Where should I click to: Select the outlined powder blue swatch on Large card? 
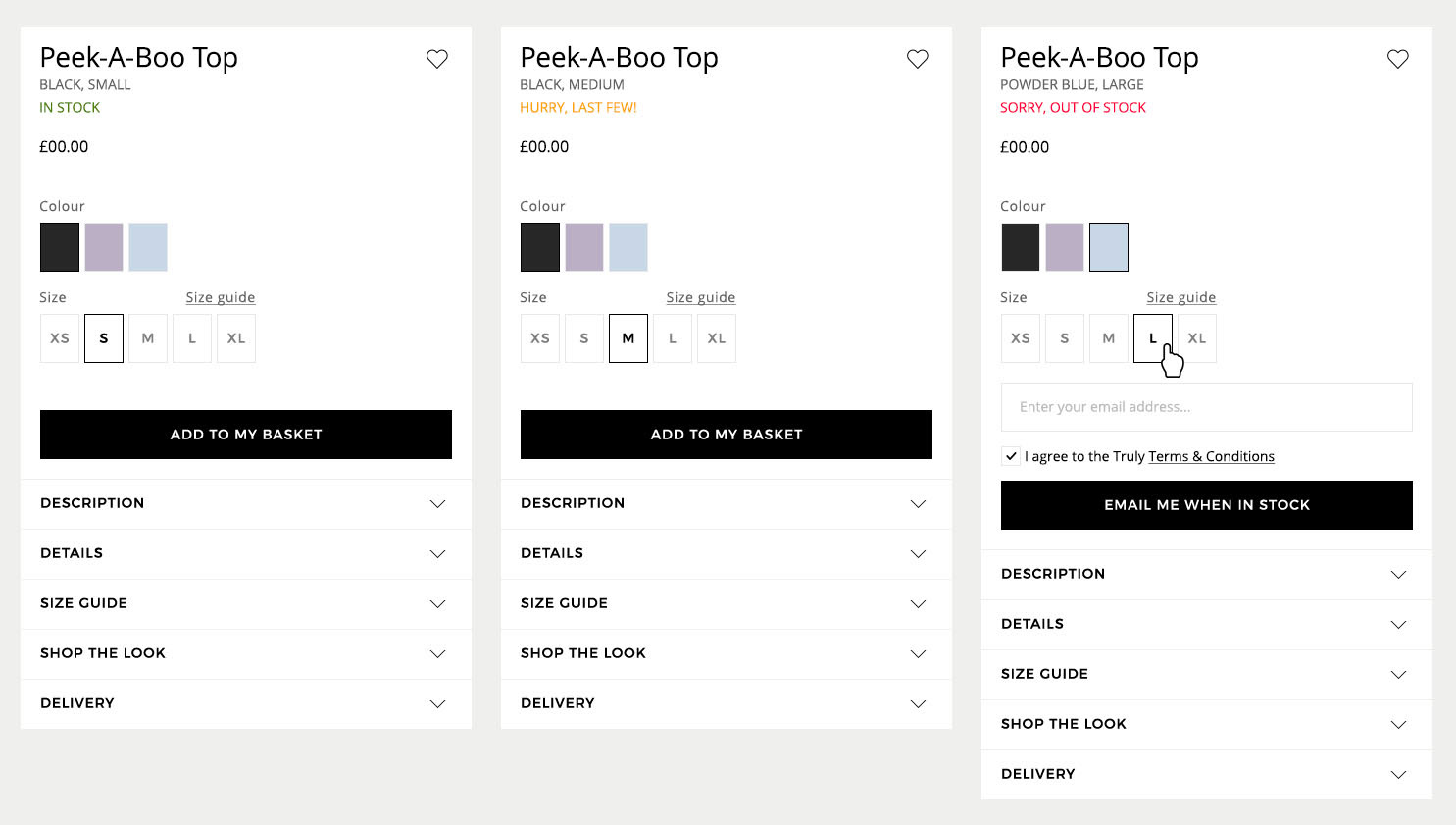coord(1109,247)
